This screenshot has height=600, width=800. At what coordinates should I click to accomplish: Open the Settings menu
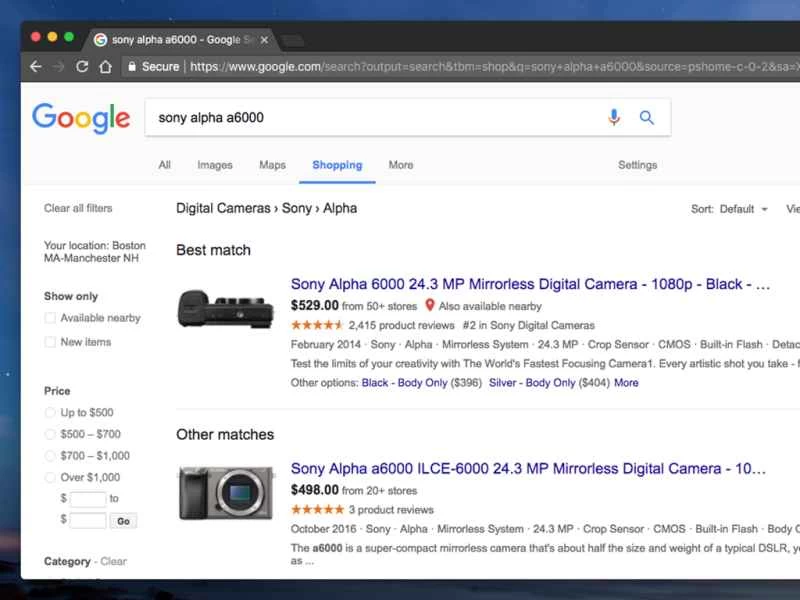coord(637,165)
